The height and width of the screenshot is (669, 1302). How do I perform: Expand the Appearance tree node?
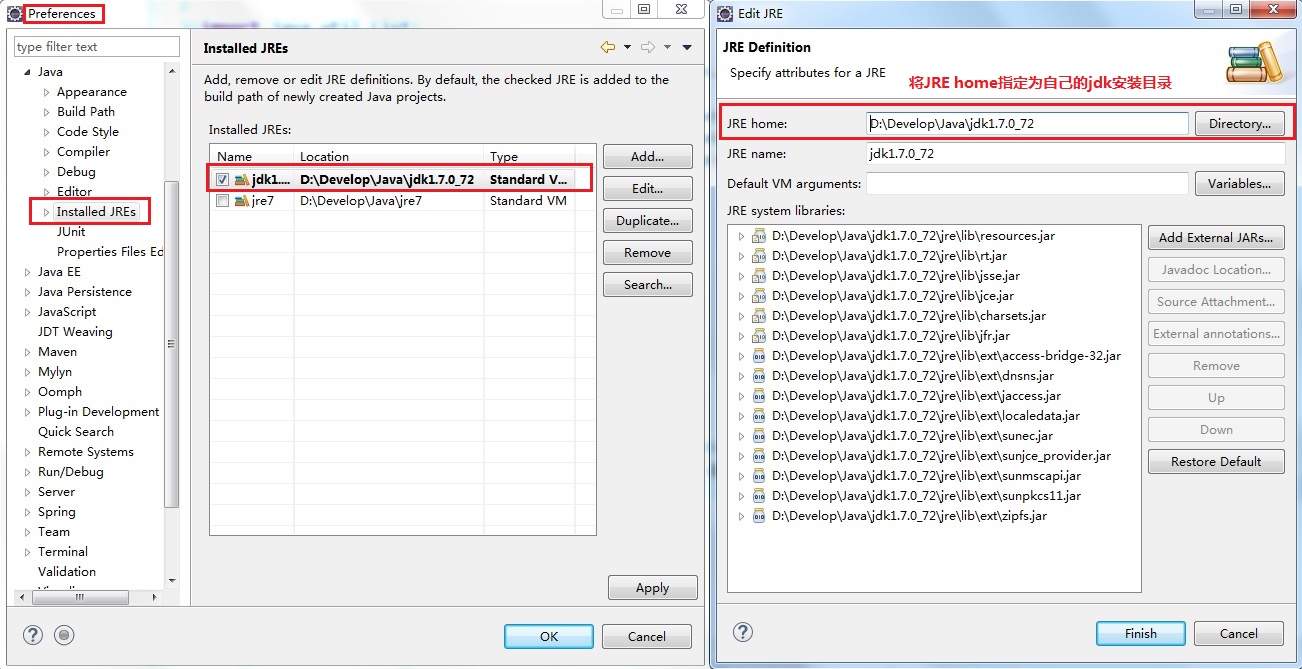pos(46,92)
